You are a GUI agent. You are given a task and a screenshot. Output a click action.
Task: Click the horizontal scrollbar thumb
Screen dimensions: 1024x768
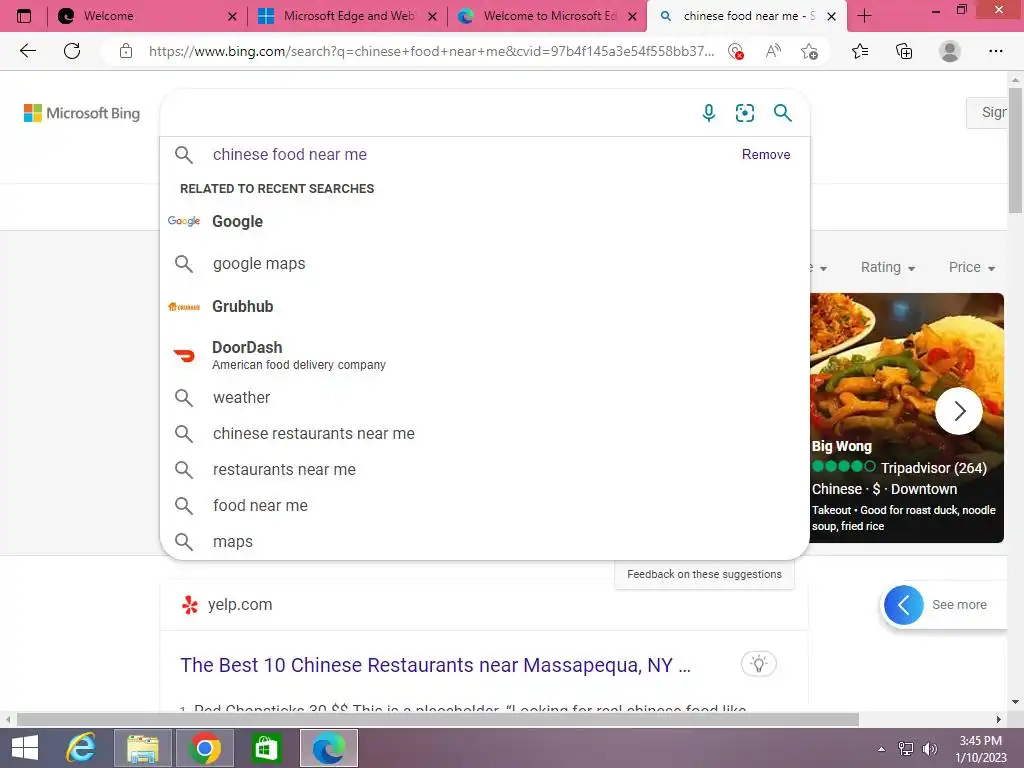coord(438,719)
